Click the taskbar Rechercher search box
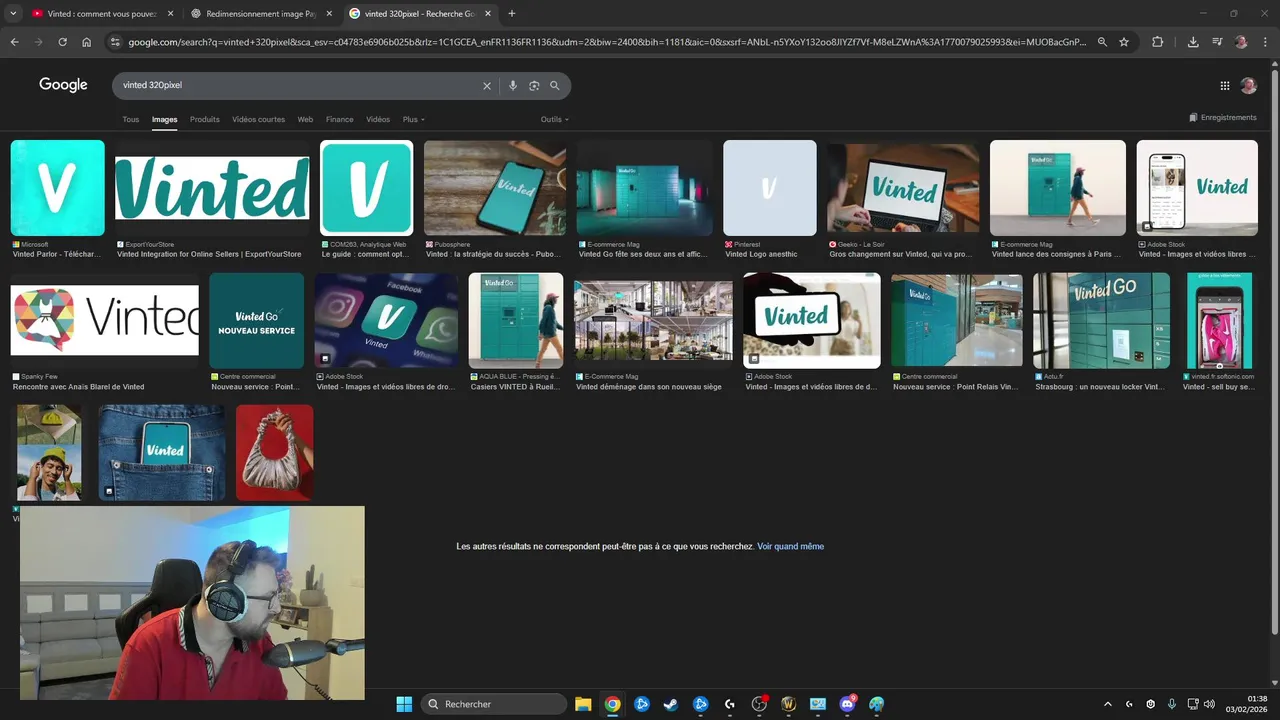This screenshot has width=1280, height=720. coord(494,704)
